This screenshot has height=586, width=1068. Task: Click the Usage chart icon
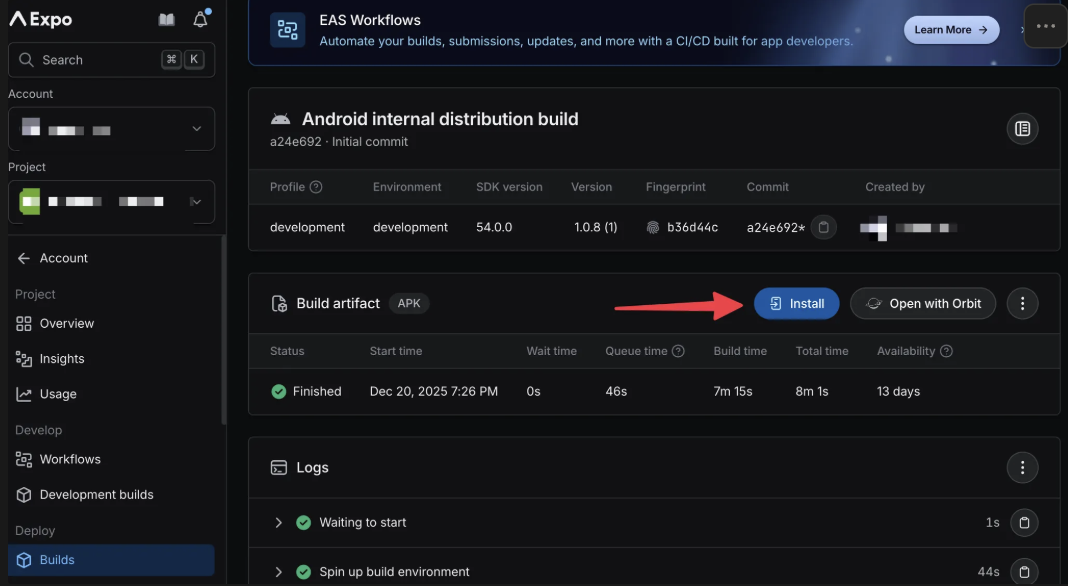click(x=24, y=395)
